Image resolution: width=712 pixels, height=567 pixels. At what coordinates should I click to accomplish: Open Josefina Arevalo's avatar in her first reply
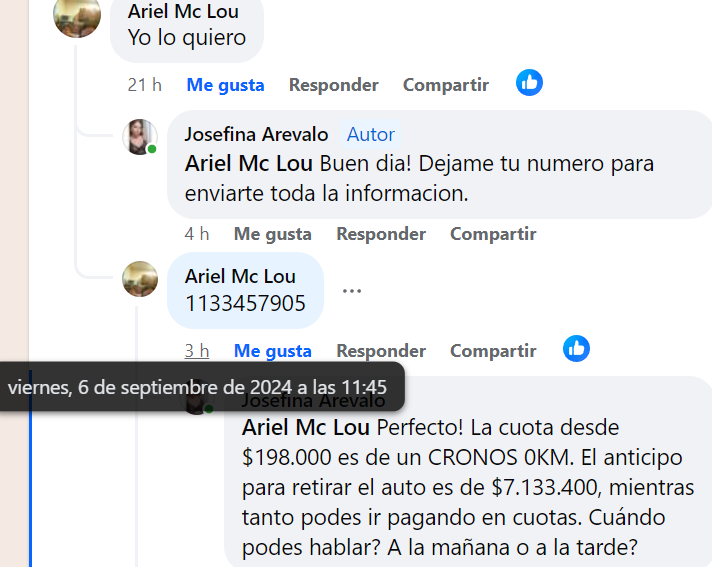click(140, 137)
